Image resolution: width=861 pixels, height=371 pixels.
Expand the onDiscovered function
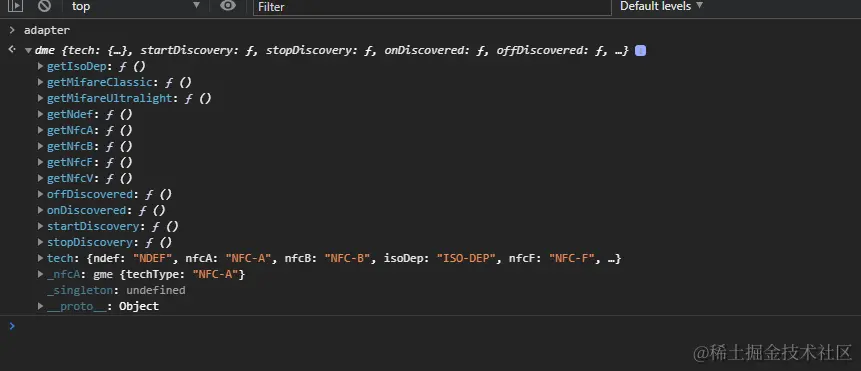(41, 210)
